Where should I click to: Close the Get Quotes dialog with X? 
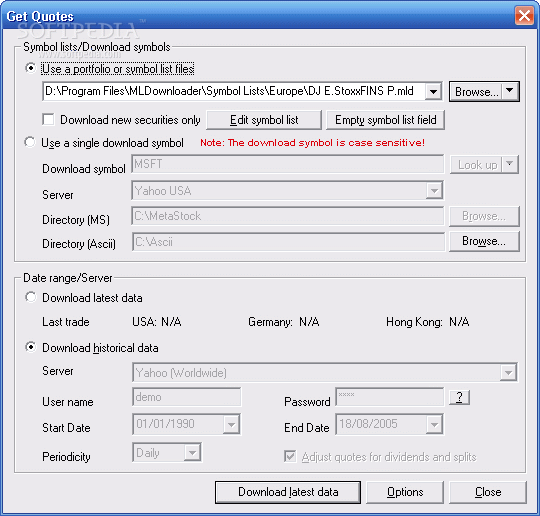pos(524,16)
